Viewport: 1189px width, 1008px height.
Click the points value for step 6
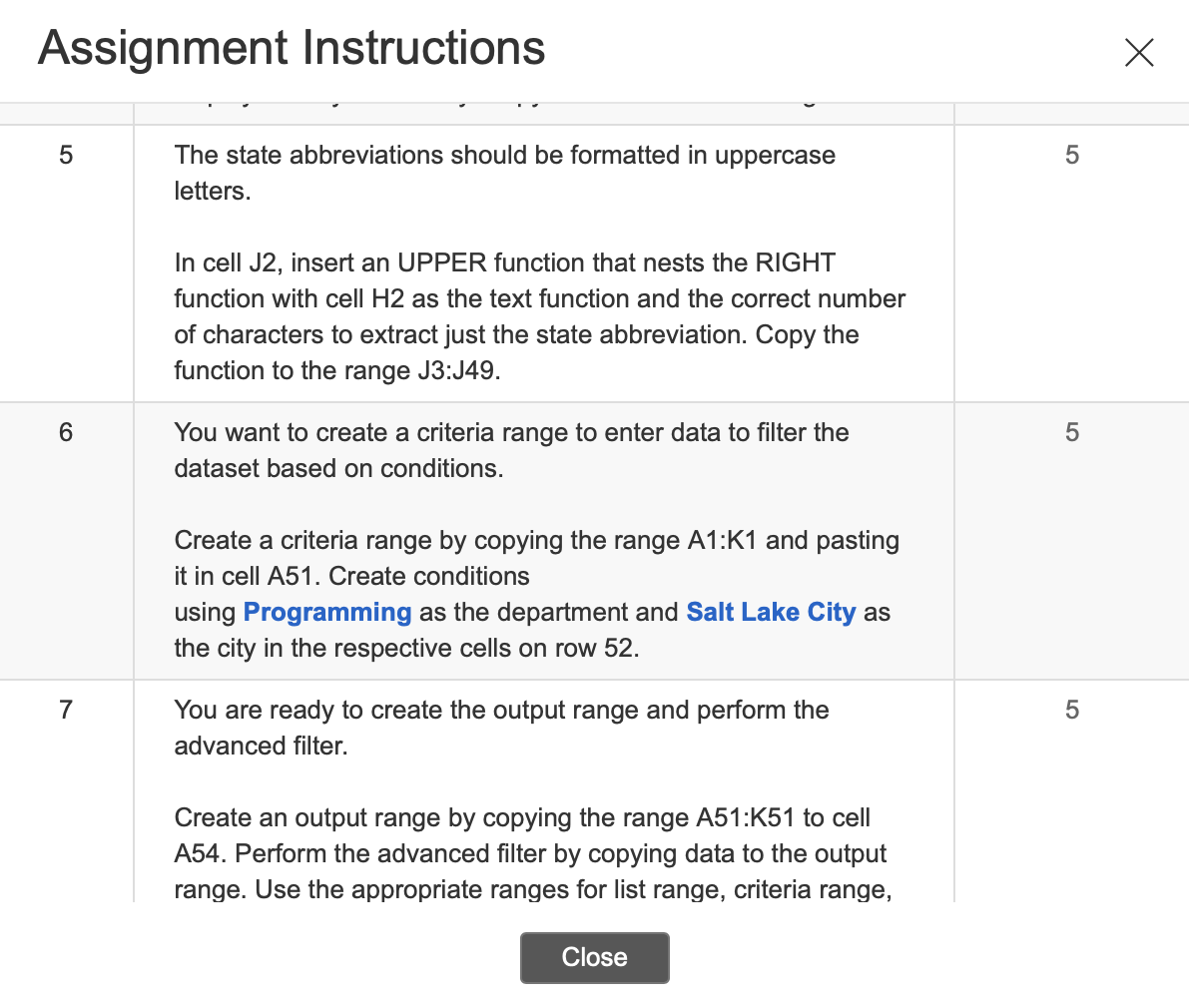[1071, 432]
